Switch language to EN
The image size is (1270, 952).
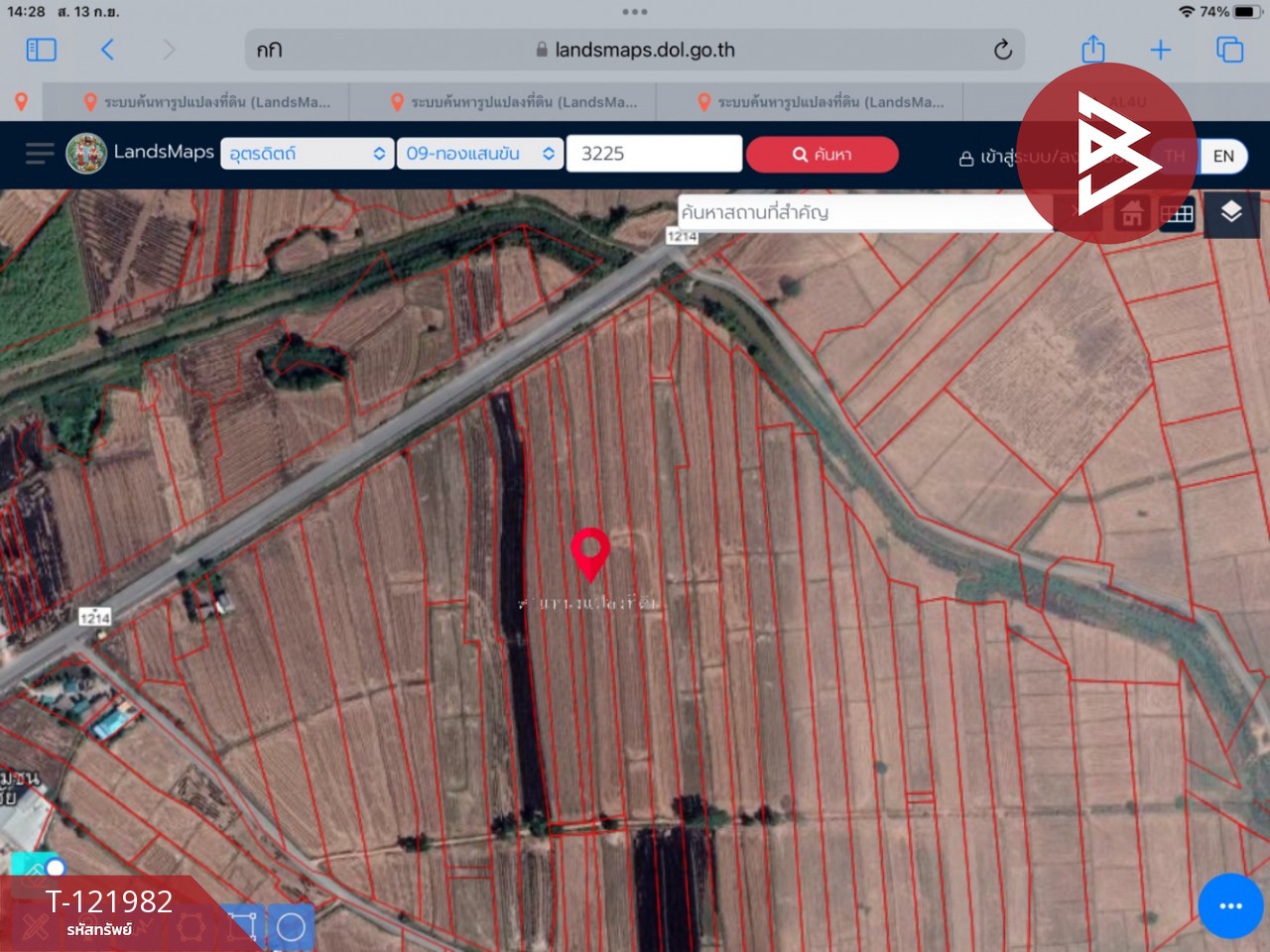coord(1222,156)
